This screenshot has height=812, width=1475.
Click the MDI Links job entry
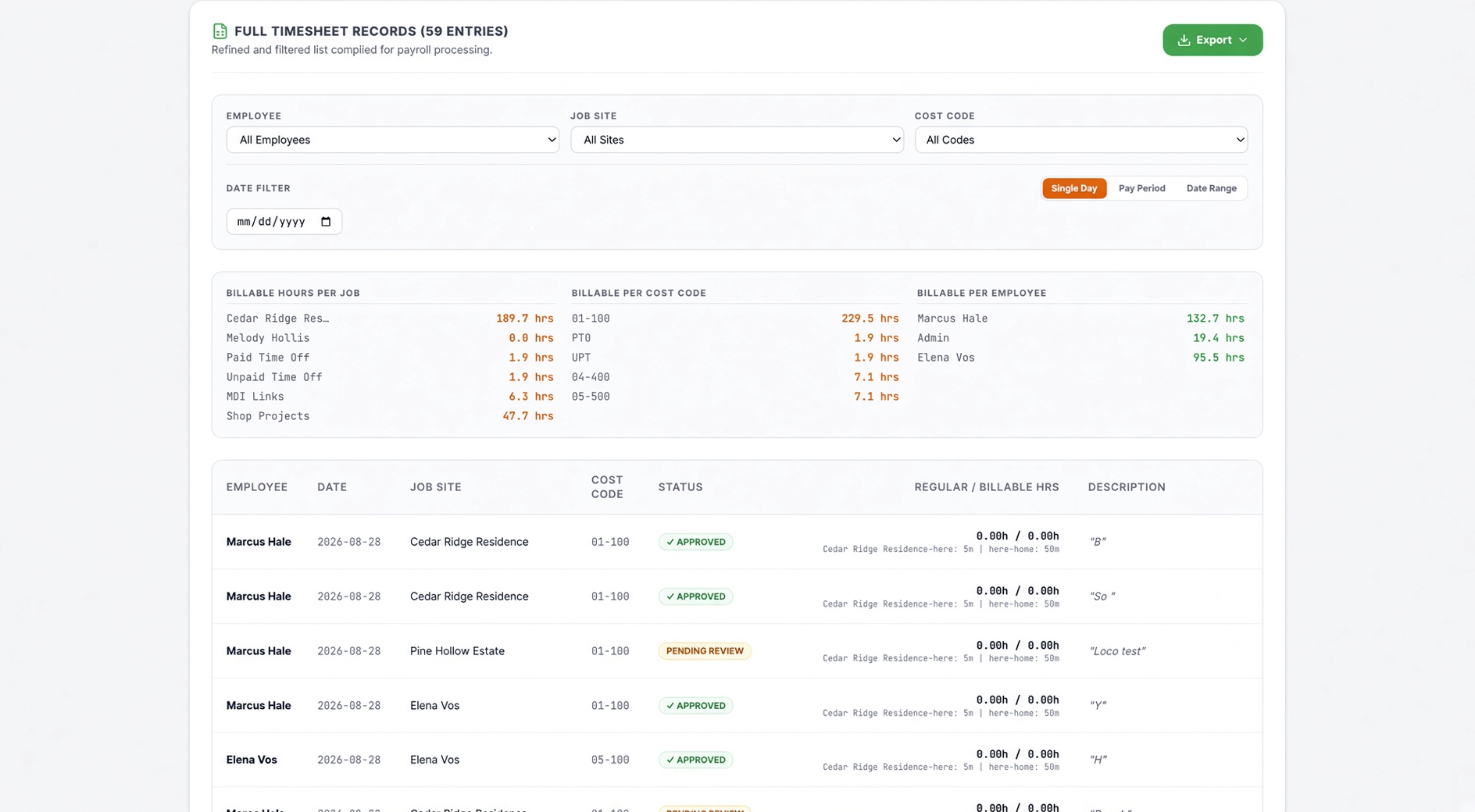click(255, 397)
